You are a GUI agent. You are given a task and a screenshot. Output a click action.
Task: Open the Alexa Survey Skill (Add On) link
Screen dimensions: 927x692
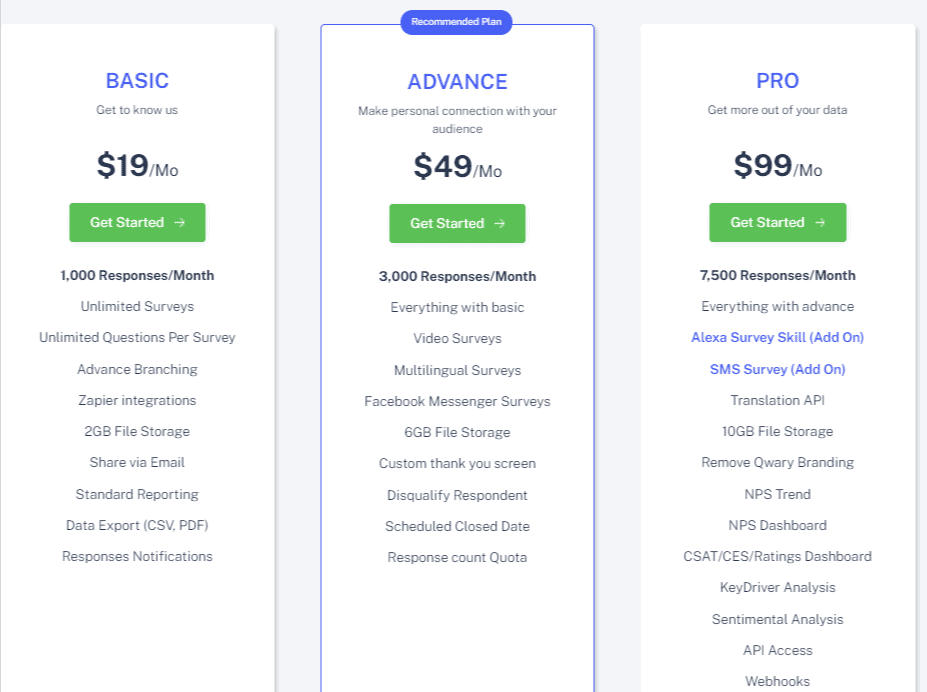point(777,337)
